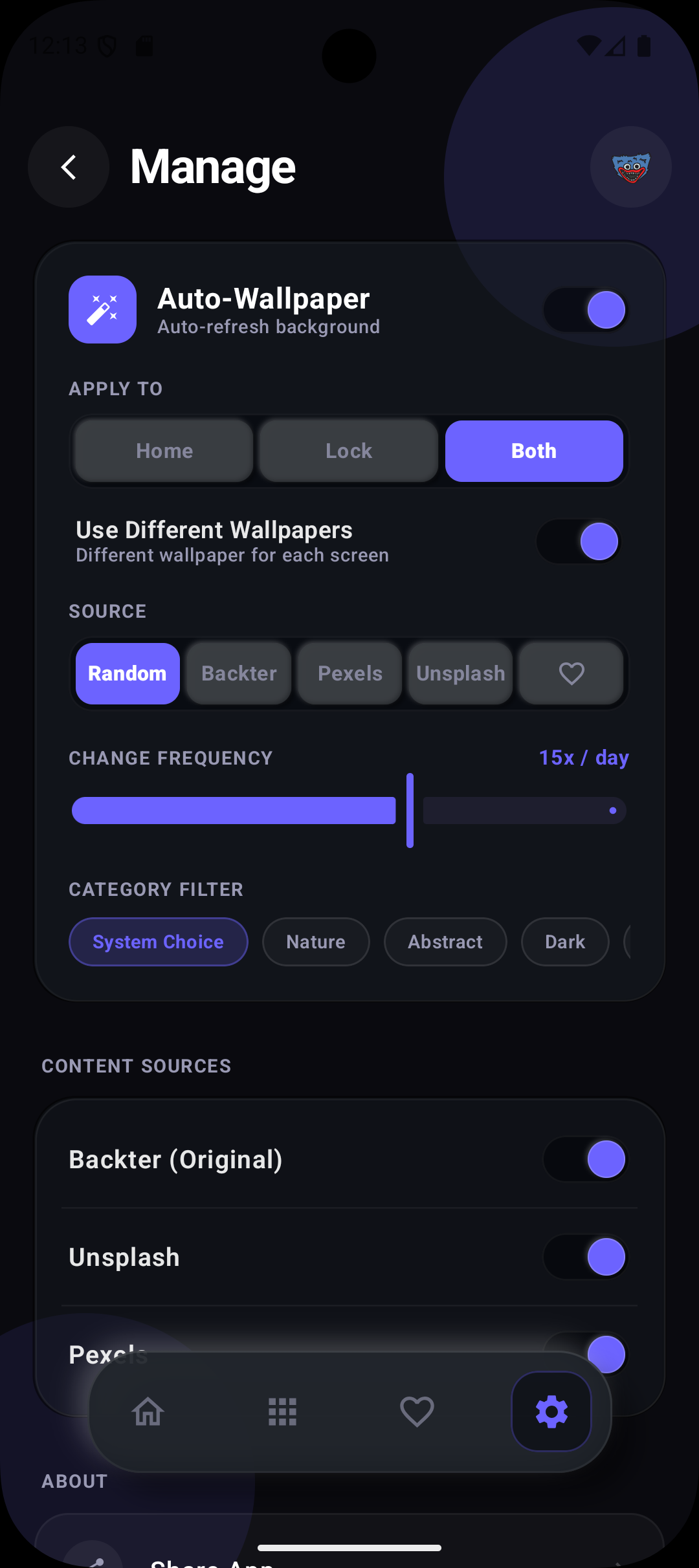Toggle the Unsplash content source switch
The height and width of the screenshot is (1568, 699).
(x=586, y=1257)
